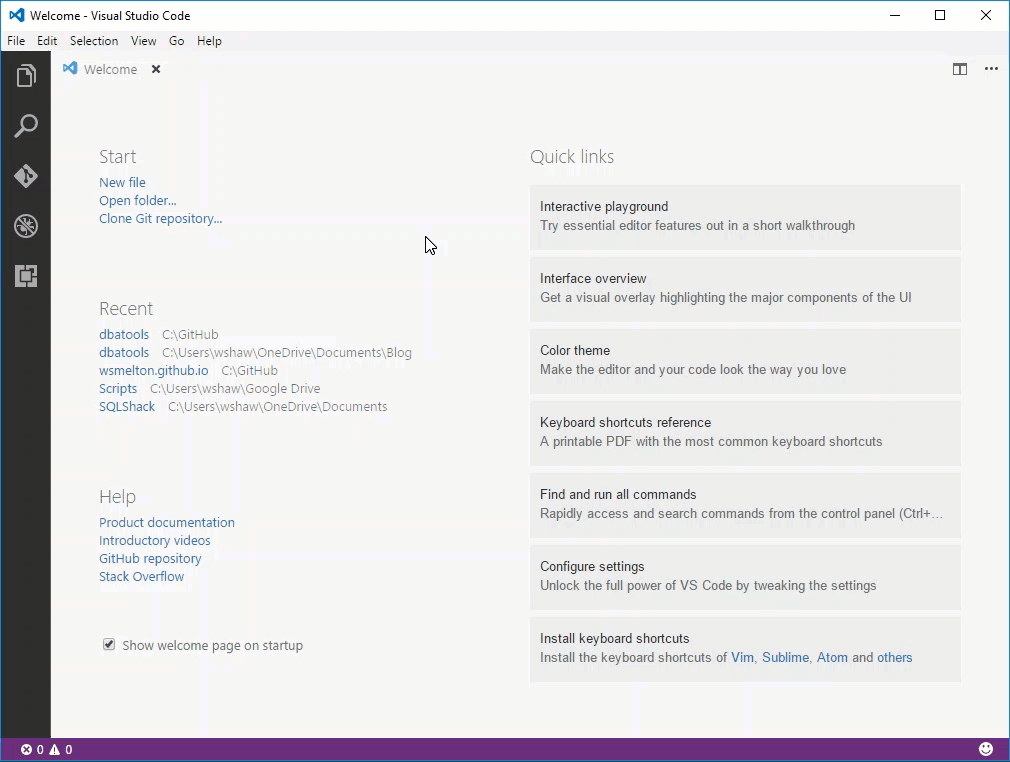
Task: Open the More Actions menu in the editor
Action: [x=991, y=69]
